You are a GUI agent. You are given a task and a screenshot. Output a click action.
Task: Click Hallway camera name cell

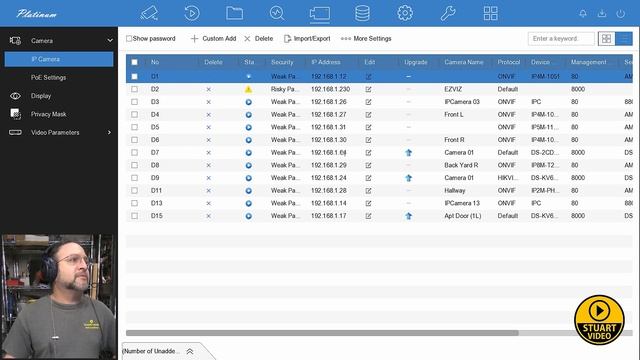click(x=455, y=190)
